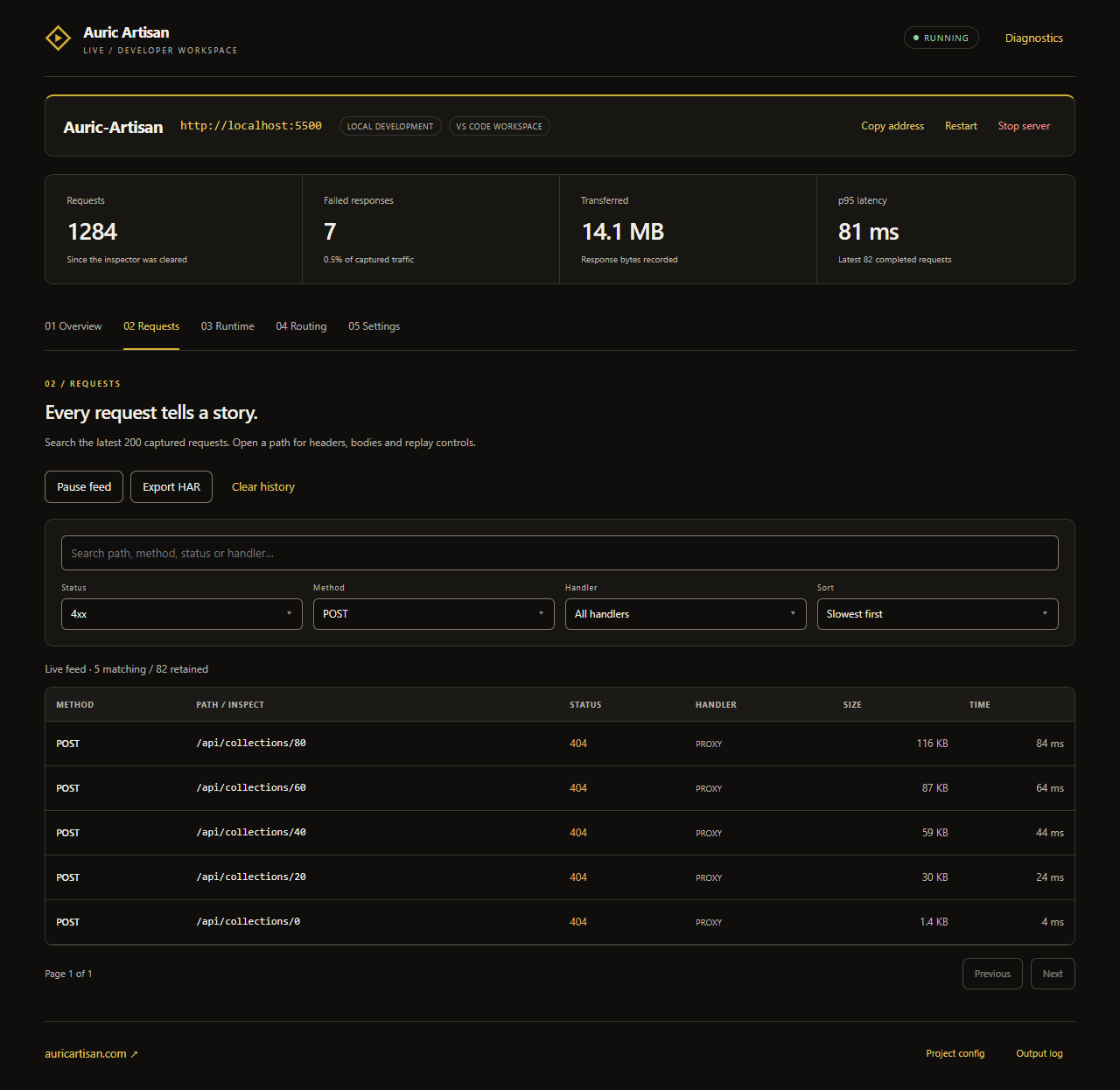Viewport: 1120px width, 1090px height.
Task: Copy the server address
Action: click(x=892, y=126)
